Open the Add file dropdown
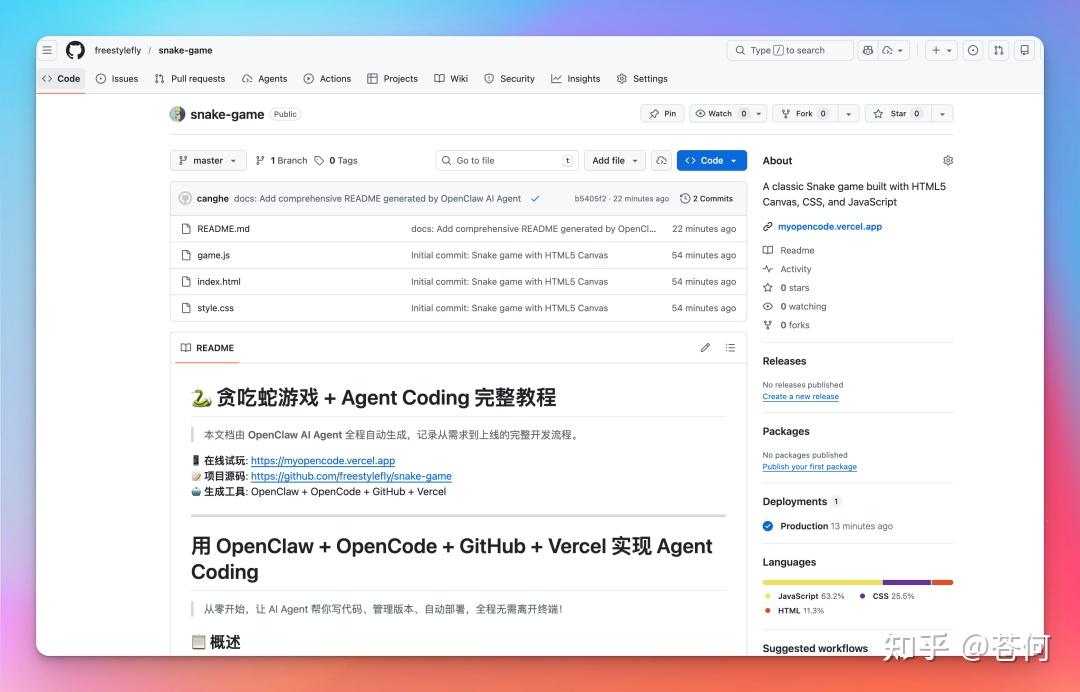Screen dimensions: 1080x692 coord(614,160)
